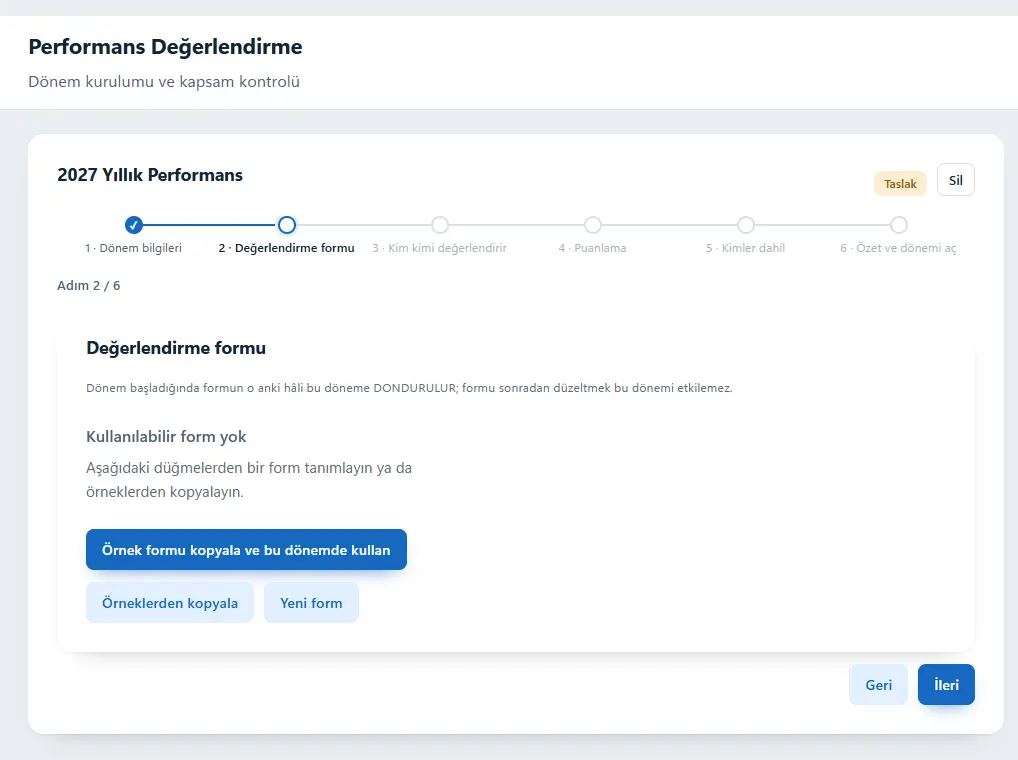Open the "3 · Kim kimi değerlendirir" step label
Screen dimensions: 1018x760
coord(440,248)
